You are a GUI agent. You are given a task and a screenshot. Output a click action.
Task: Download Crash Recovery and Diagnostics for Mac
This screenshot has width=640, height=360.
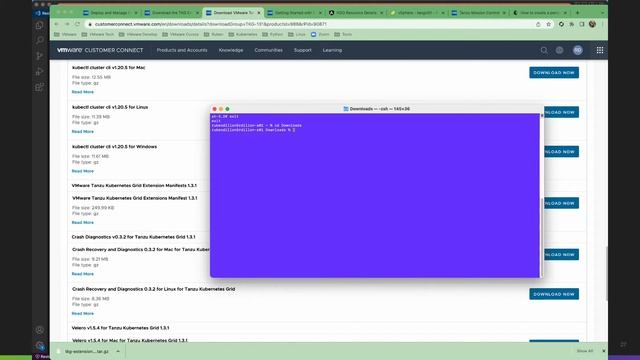[x=561, y=255]
